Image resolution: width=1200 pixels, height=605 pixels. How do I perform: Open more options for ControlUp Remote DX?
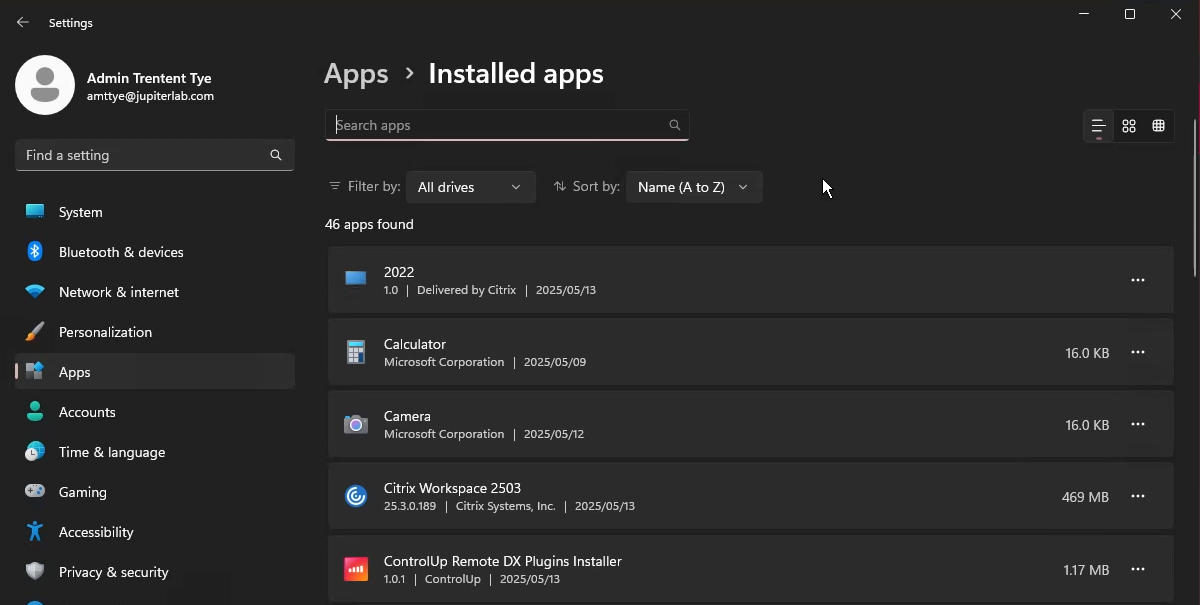tap(1138, 569)
